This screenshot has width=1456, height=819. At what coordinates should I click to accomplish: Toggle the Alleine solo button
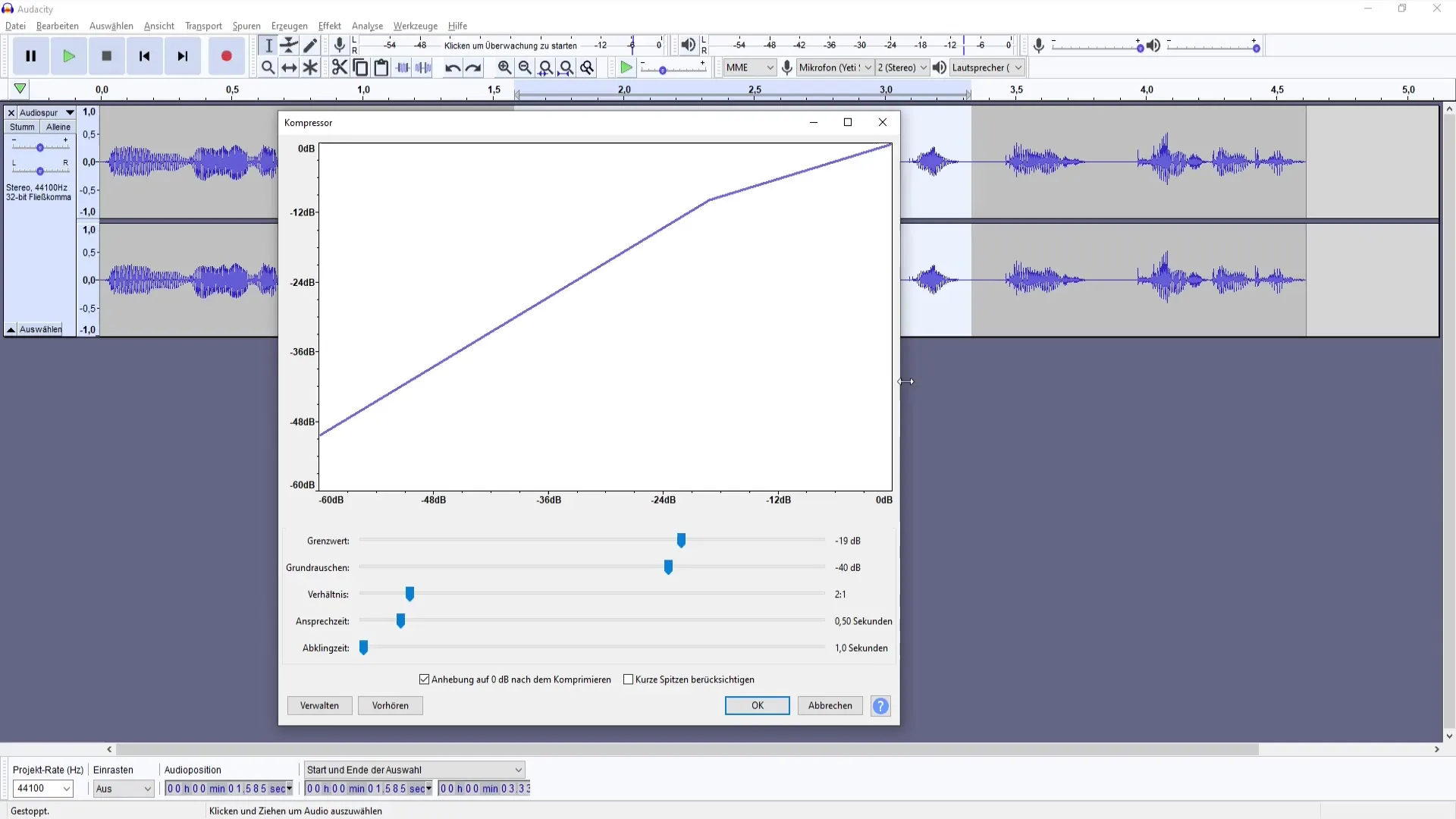(x=58, y=127)
